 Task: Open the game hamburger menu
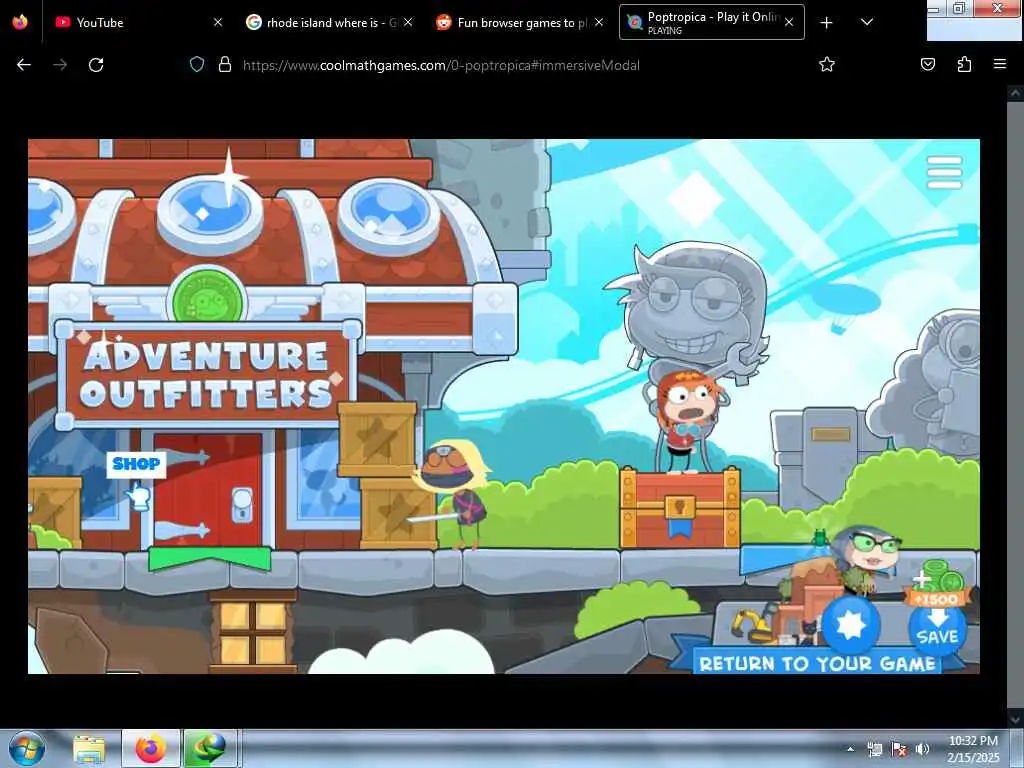pyautogui.click(x=944, y=172)
